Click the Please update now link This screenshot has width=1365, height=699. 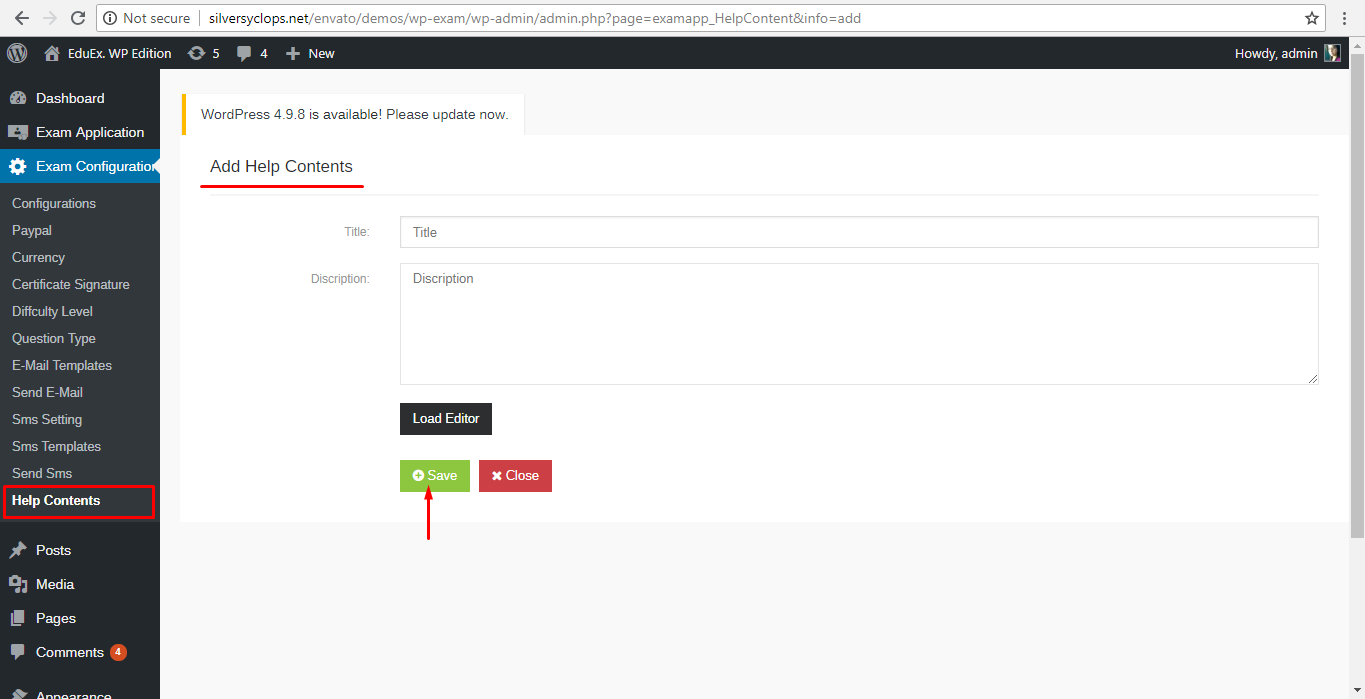coord(447,114)
